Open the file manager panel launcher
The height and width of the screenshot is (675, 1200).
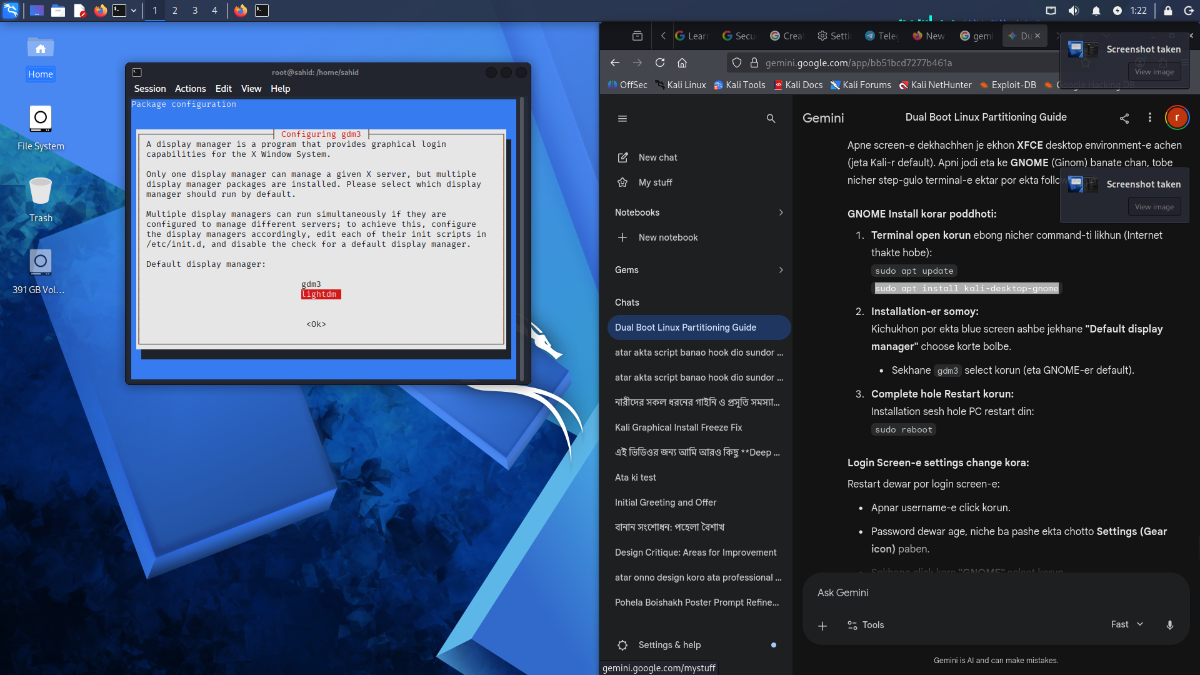(x=58, y=10)
